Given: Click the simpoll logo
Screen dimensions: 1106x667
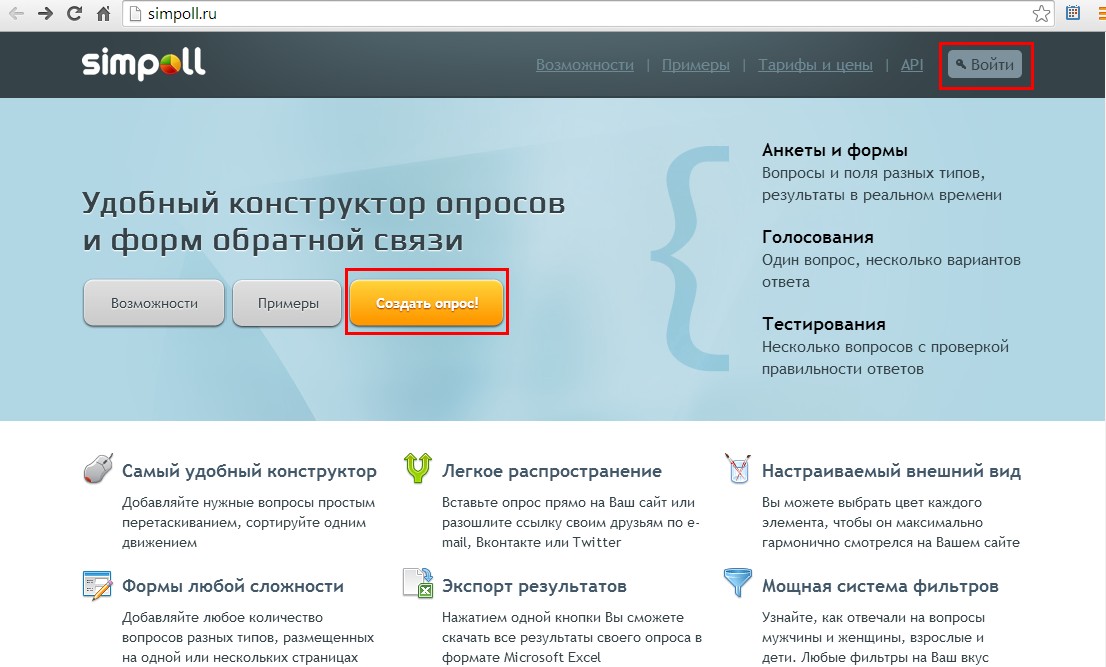Looking at the screenshot, I should [x=143, y=64].
